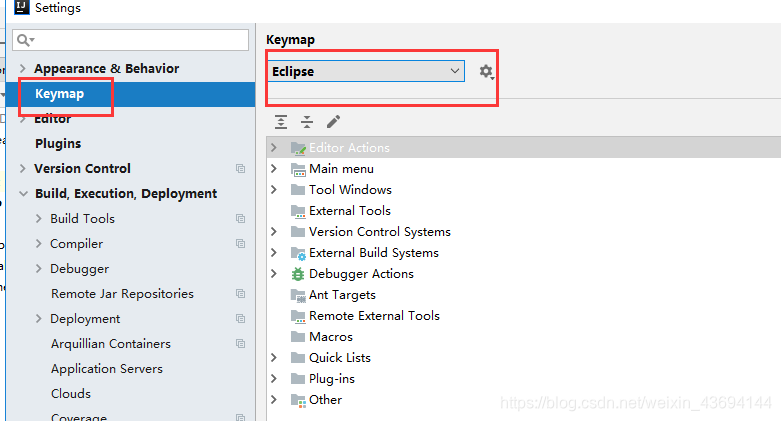Focus the settings search field
781x421 pixels.
[130, 40]
